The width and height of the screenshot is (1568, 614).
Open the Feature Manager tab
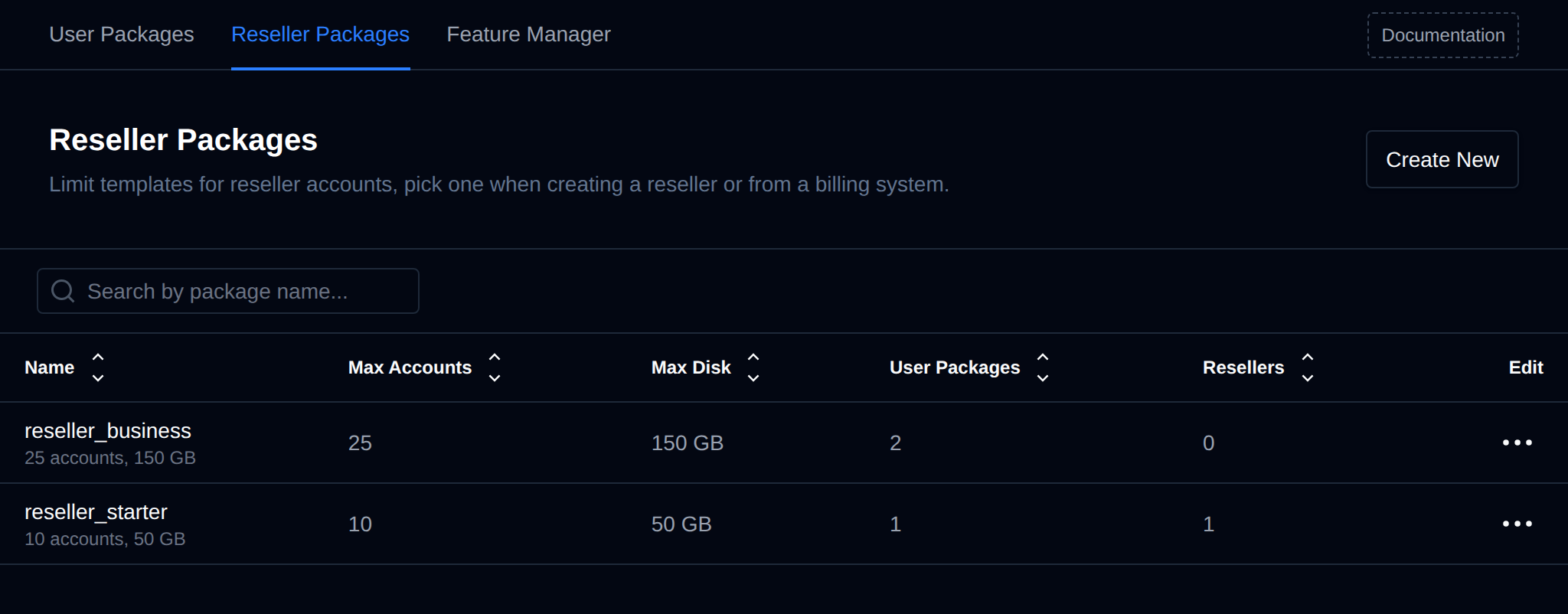pos(528,34)
